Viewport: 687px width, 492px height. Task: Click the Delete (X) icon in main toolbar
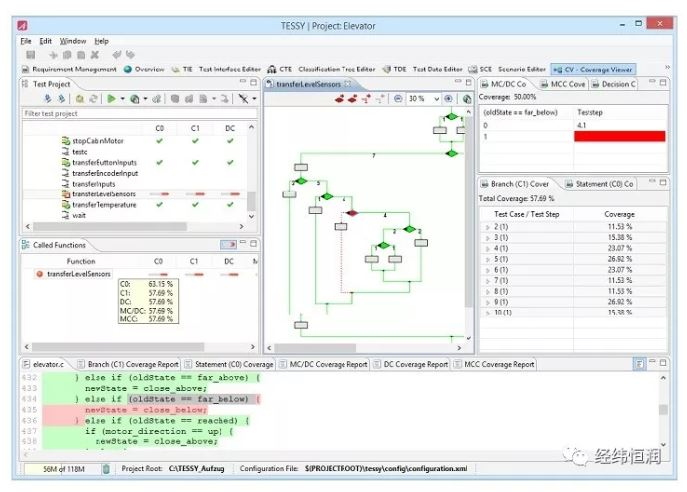point(95,55)
